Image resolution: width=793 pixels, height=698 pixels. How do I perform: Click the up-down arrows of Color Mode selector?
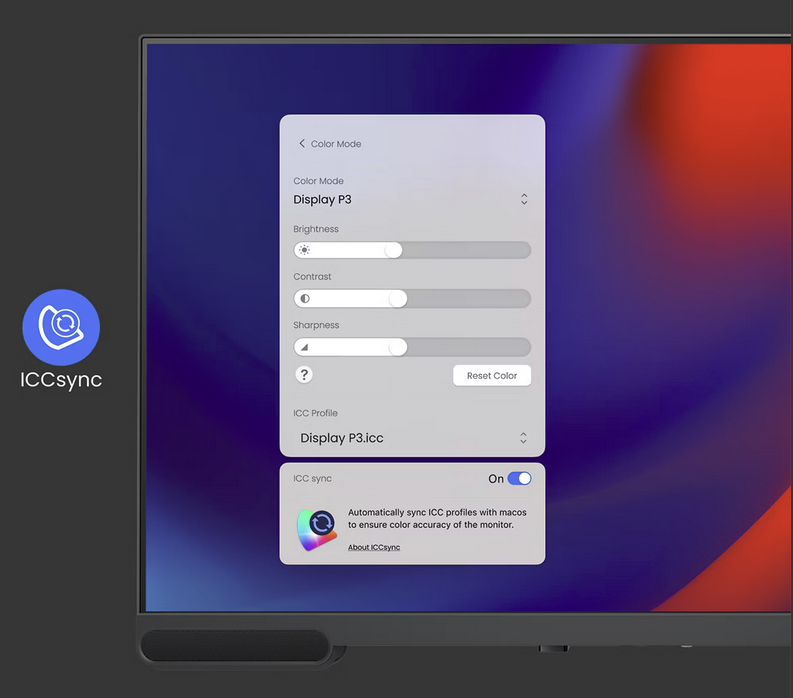click(524, 199)
